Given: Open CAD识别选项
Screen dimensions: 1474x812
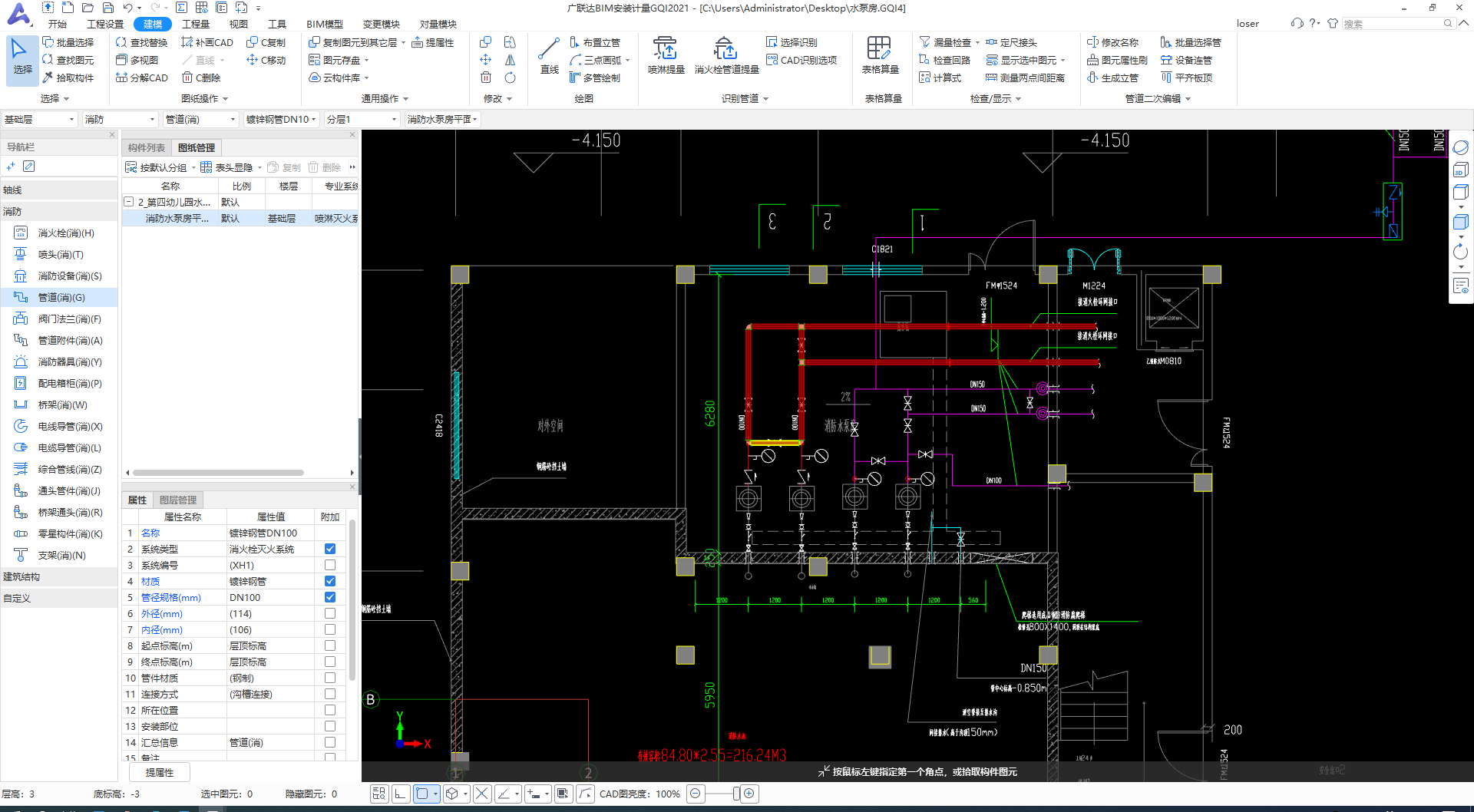Looking at the screenshot, I should [801, 60].
